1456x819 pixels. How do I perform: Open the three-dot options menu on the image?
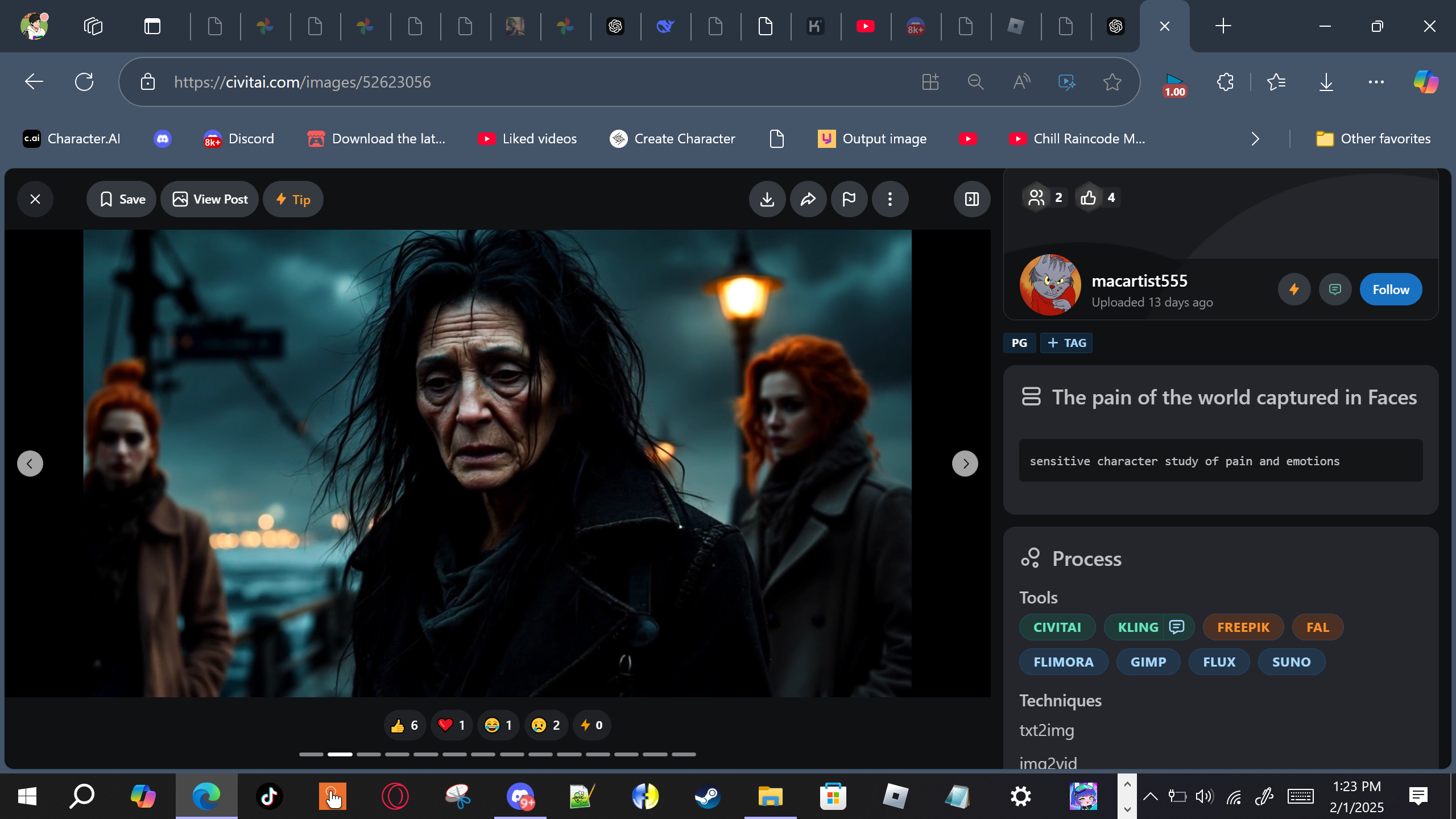tap(890, 199)
